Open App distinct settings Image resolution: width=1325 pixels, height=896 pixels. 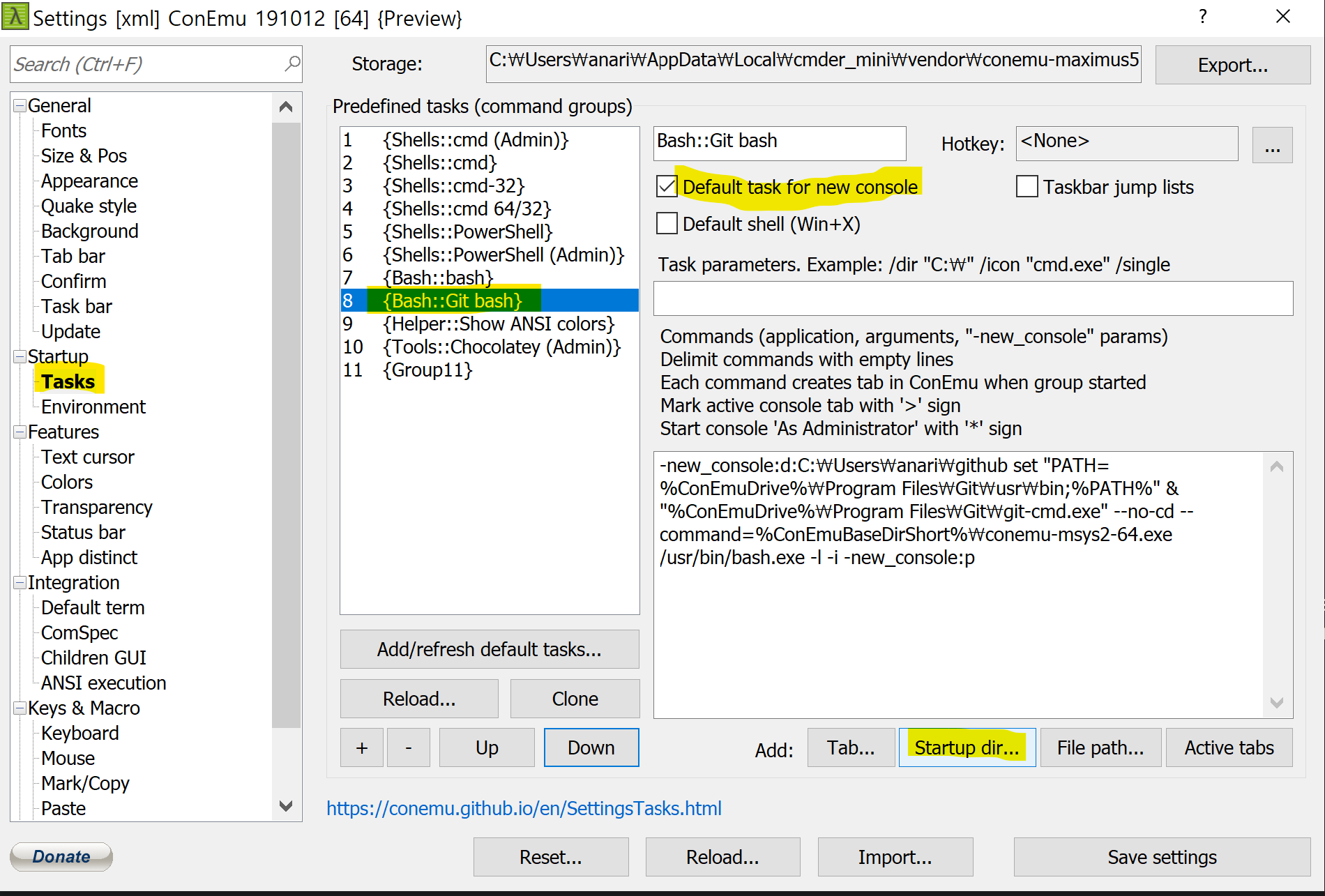click(x=89, y=558)
